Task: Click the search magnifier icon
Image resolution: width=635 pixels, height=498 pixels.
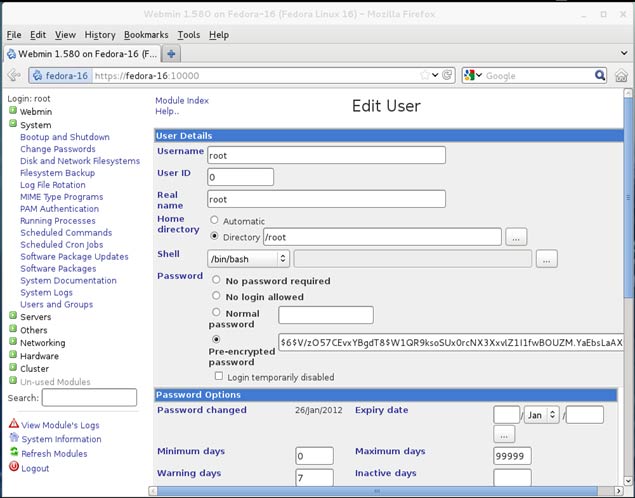Action: coord(600,75)
